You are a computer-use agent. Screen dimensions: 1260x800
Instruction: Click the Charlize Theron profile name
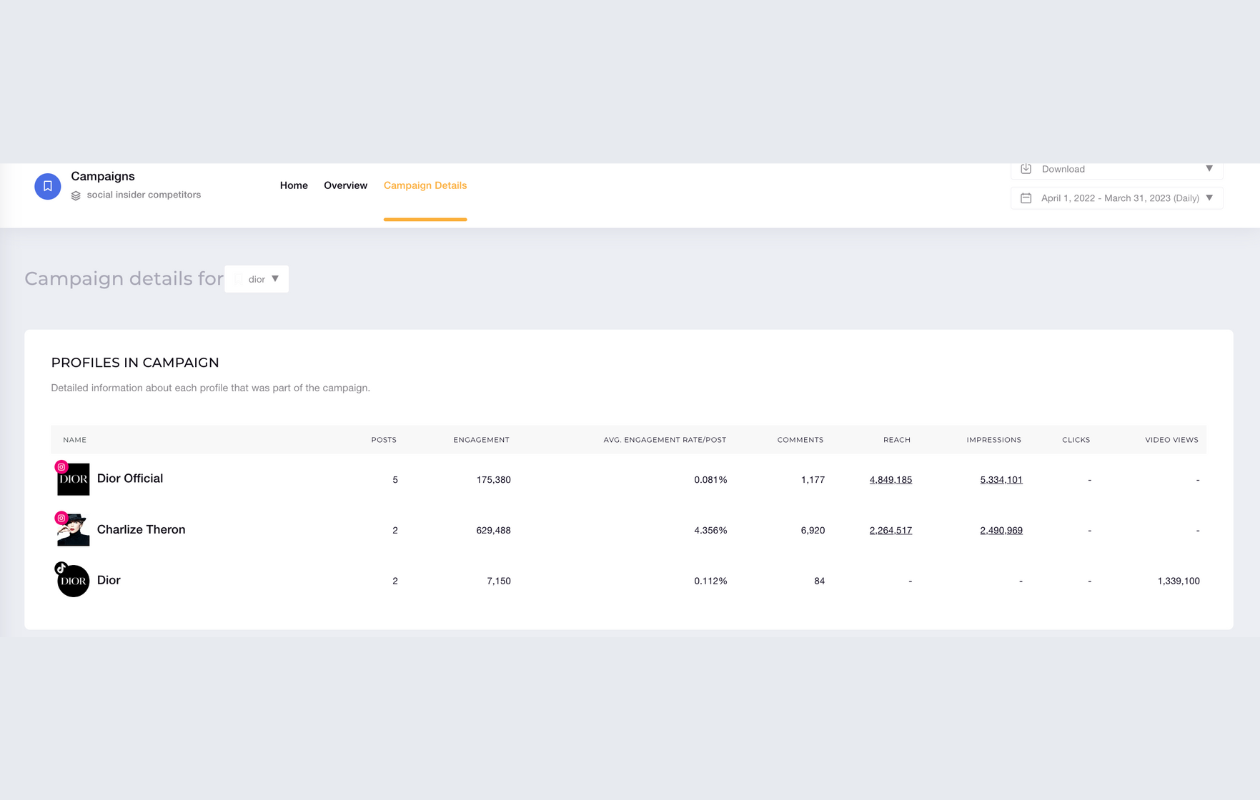point(141,530)
